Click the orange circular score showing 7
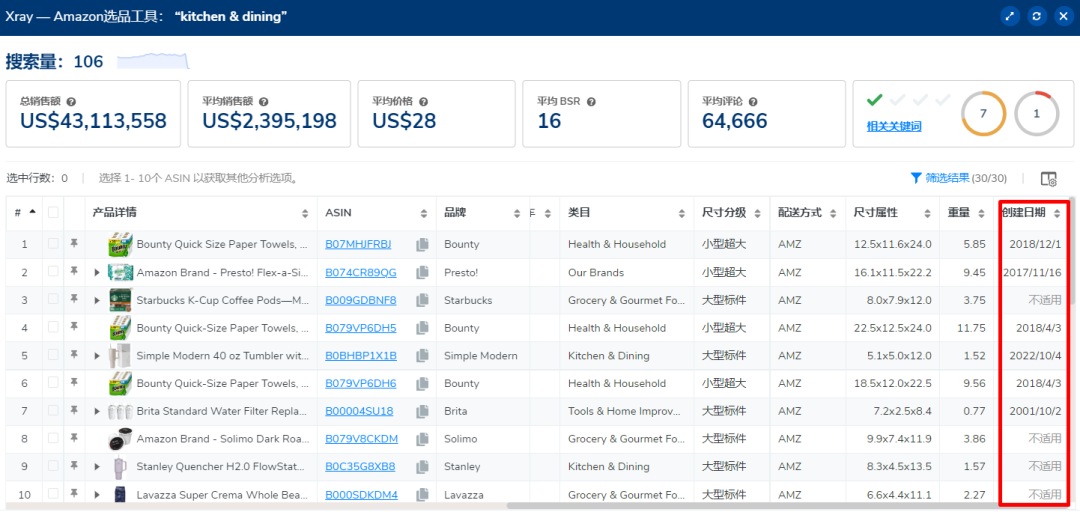Viewport: 1080px width, 518px height. tap(983, 114)
